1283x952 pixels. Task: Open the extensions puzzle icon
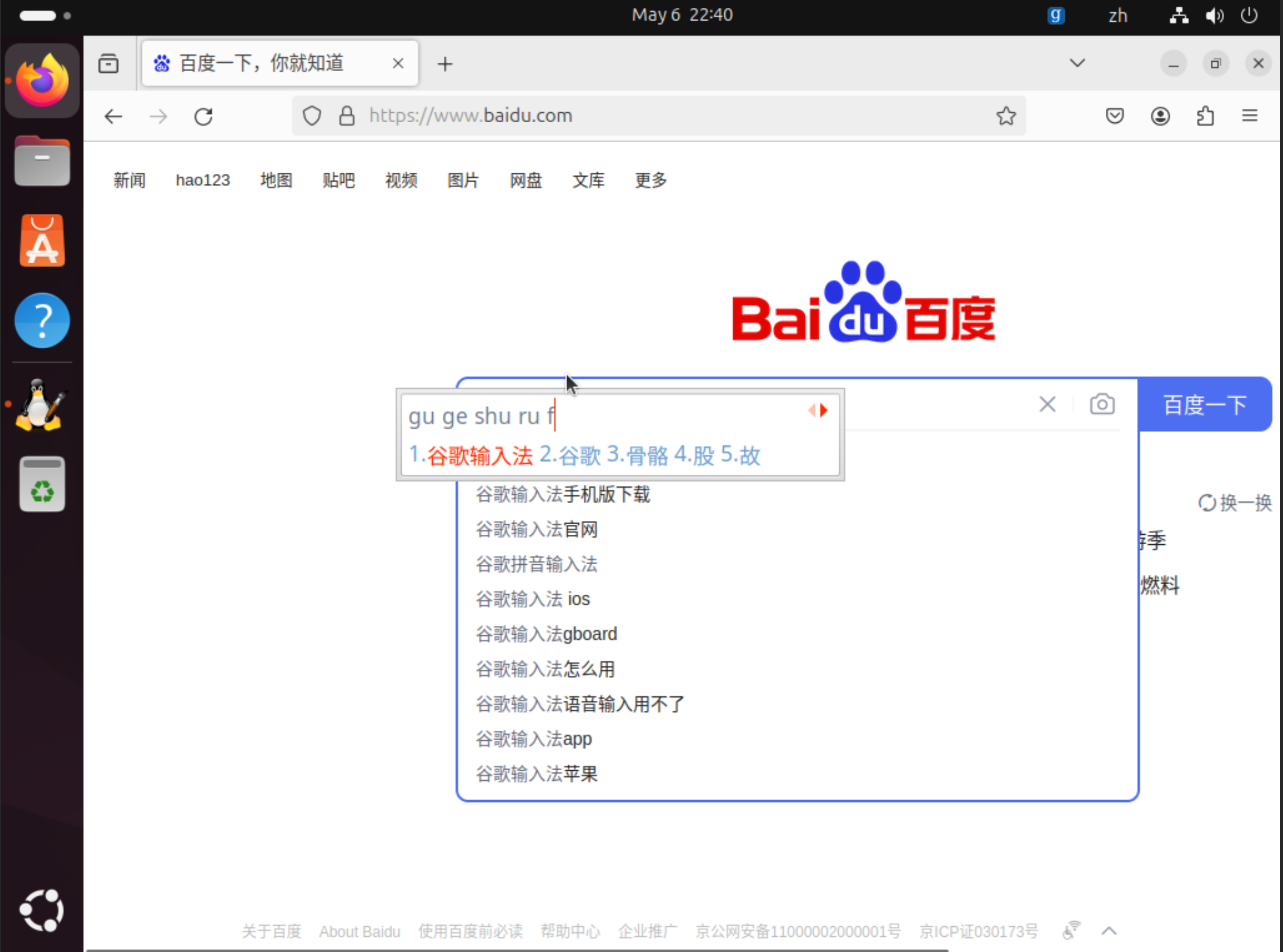tap(1205, 116)
